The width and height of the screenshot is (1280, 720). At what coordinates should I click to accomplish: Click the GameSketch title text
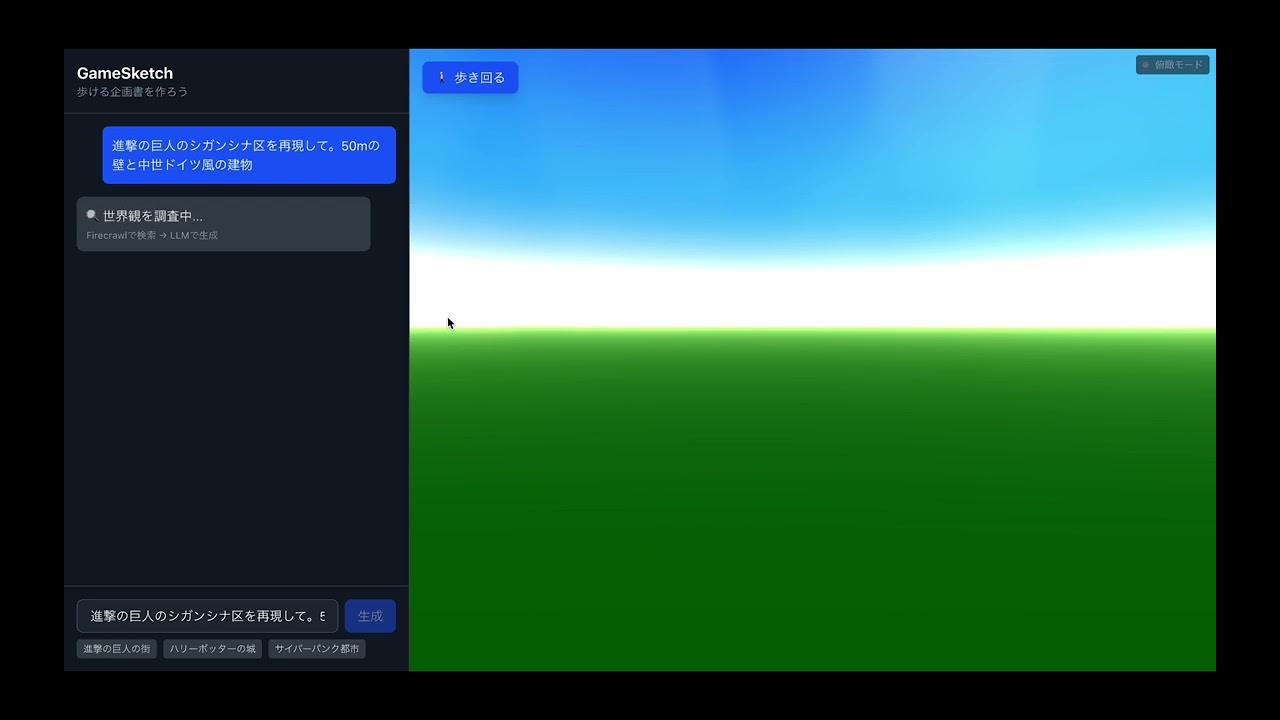[x=125, y=73]
